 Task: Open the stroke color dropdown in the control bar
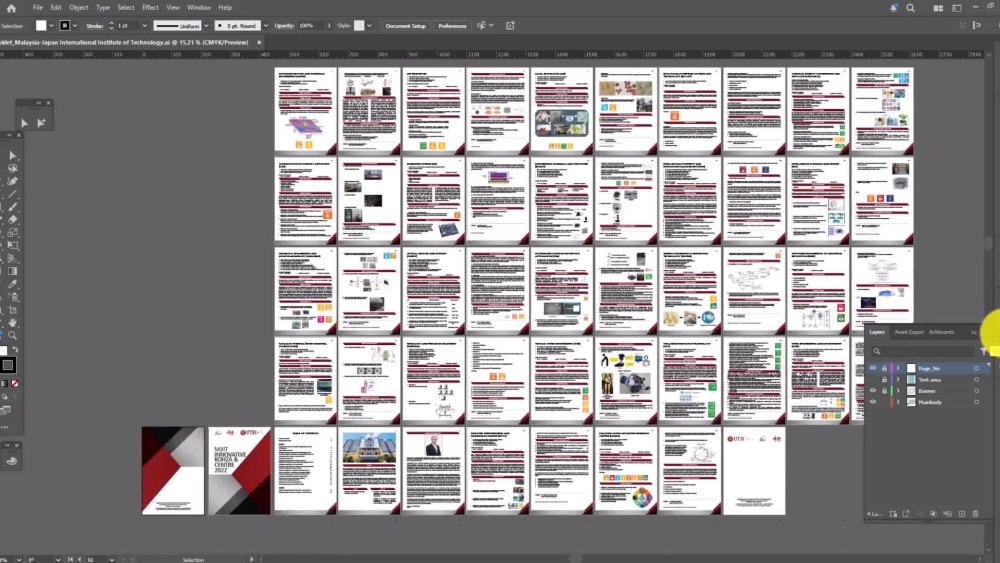(x=75, y=26)
